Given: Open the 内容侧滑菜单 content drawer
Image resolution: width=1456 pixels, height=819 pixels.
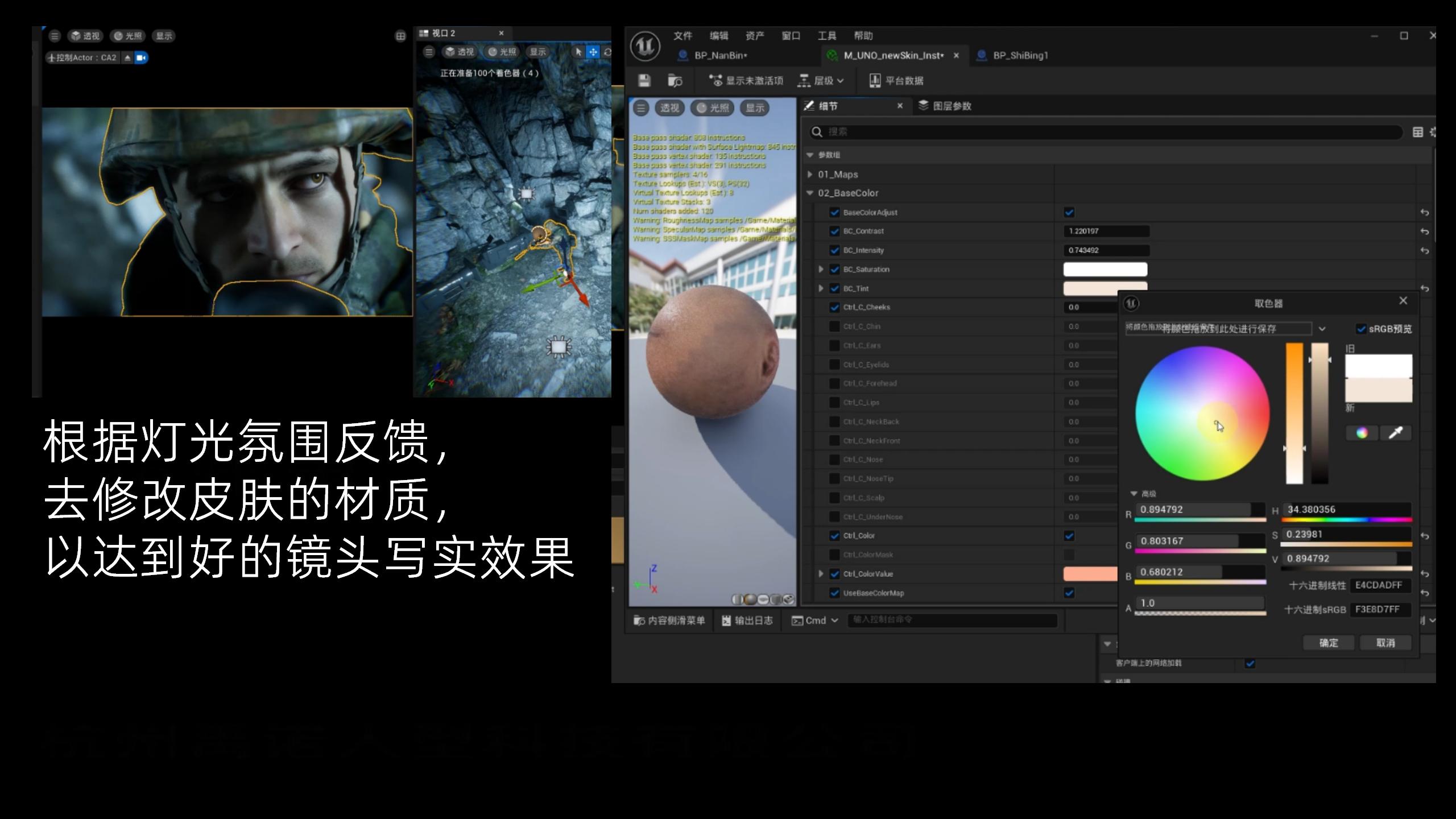Looking at the screenshot, I should [x=669, y=621].
